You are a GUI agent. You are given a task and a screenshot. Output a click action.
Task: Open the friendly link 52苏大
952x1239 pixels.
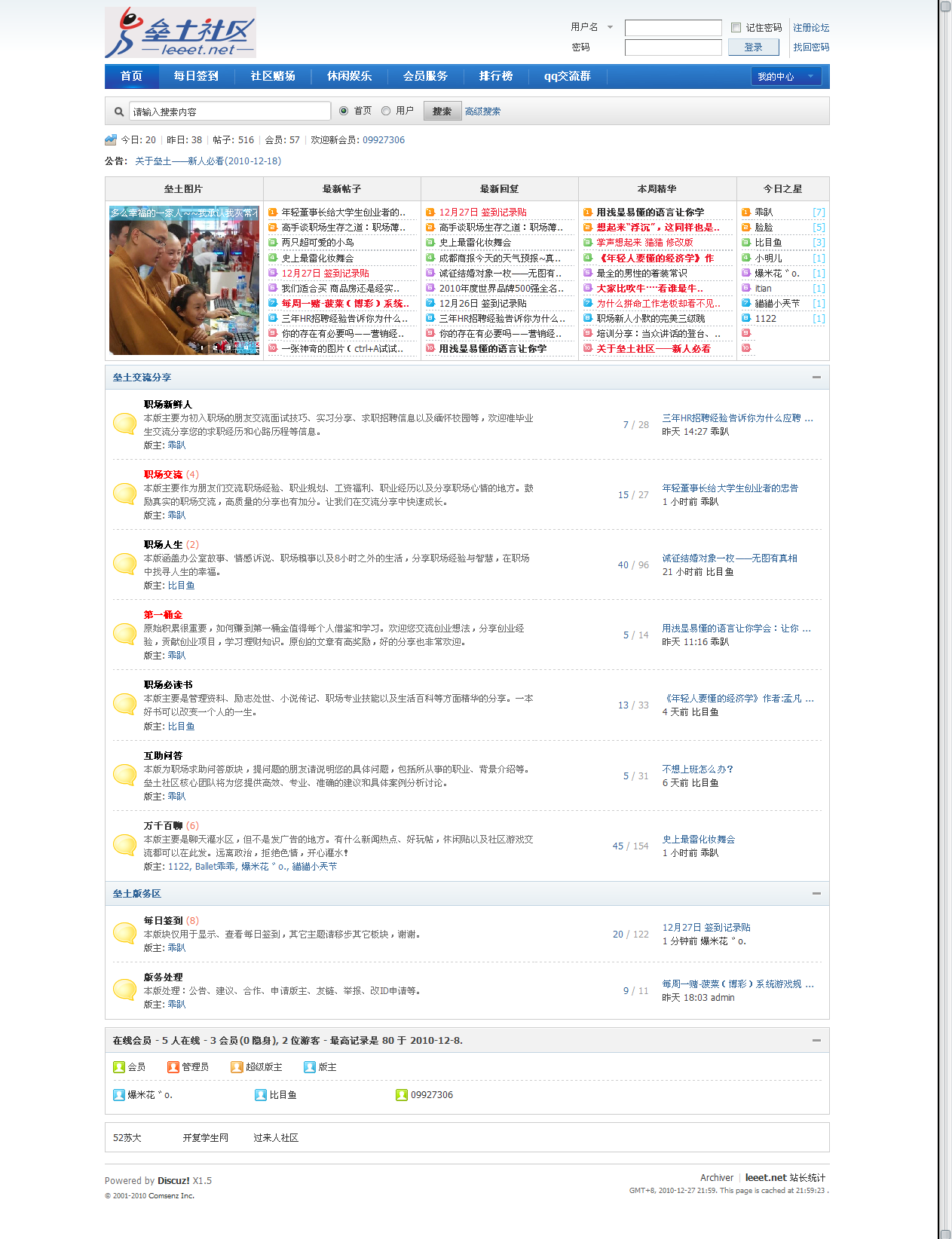click(127, 1138)
